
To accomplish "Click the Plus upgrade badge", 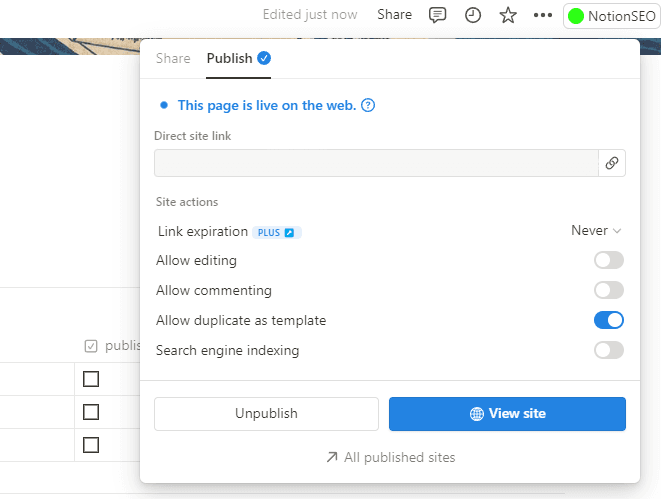I will [277, 232].
